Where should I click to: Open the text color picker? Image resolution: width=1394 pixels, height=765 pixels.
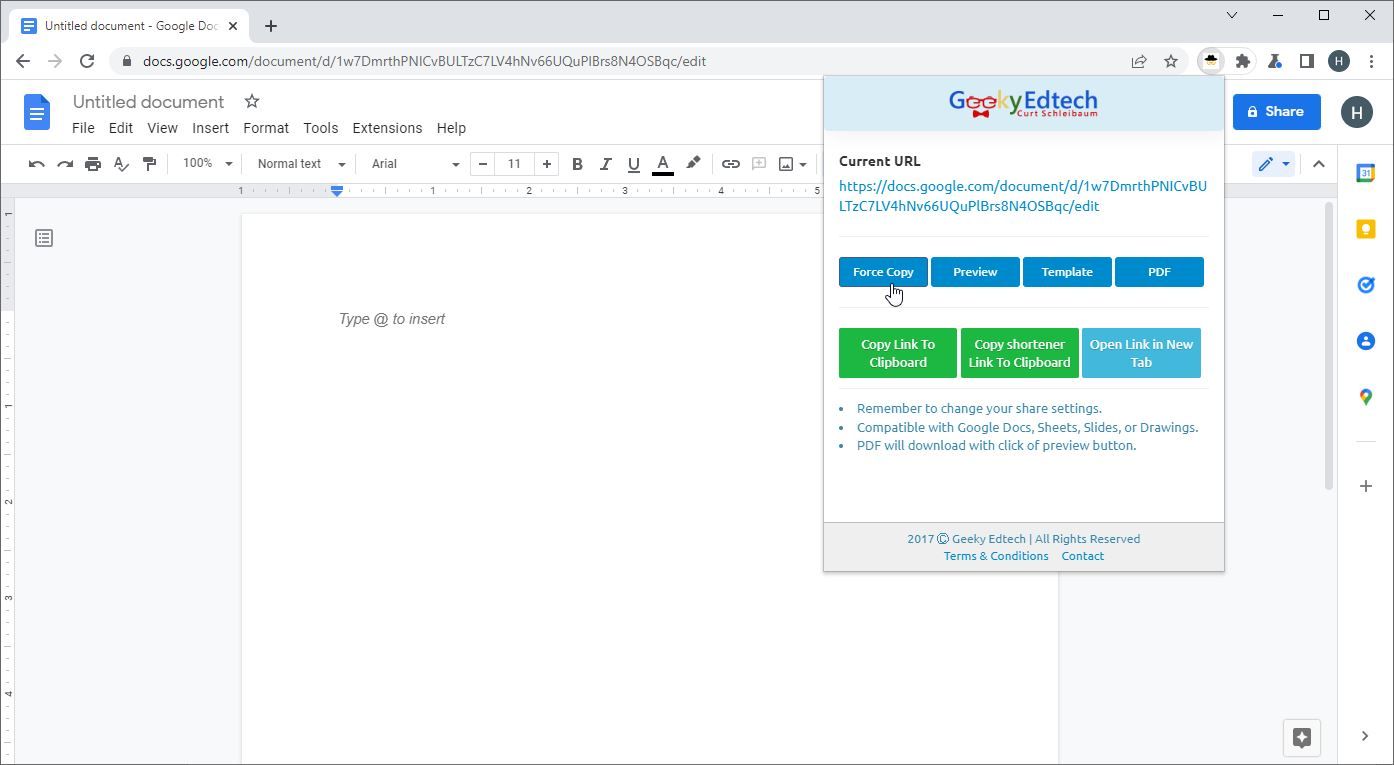662,164
